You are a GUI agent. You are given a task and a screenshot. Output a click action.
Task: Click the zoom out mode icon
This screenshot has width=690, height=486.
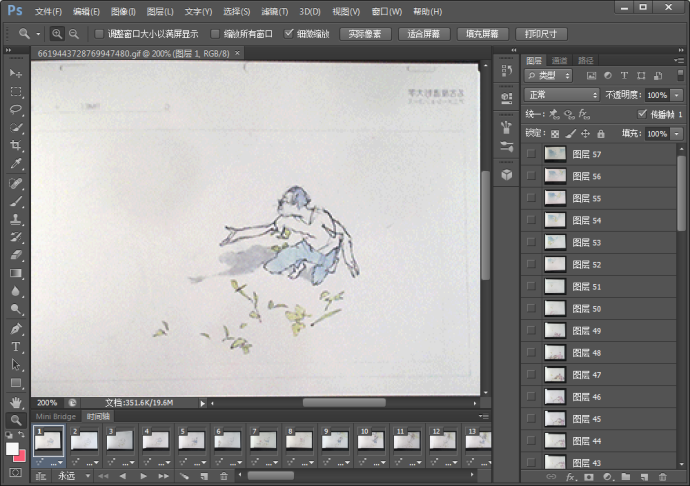[74, 34]
